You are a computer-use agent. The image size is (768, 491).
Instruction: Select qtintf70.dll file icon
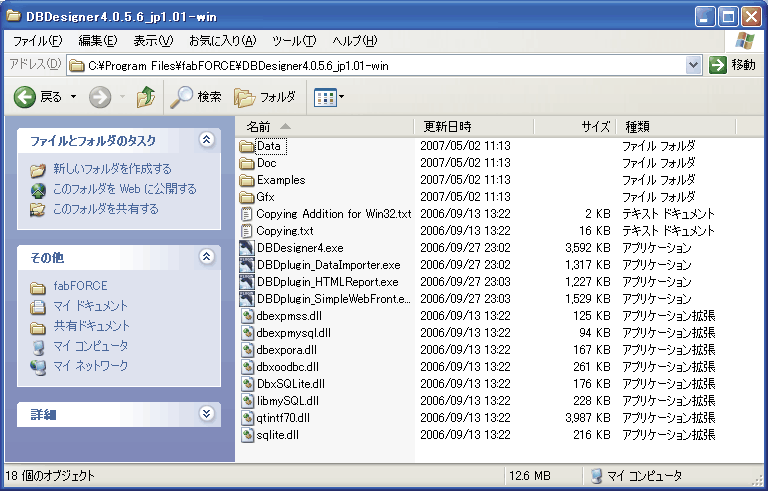[x=248, y=418]
